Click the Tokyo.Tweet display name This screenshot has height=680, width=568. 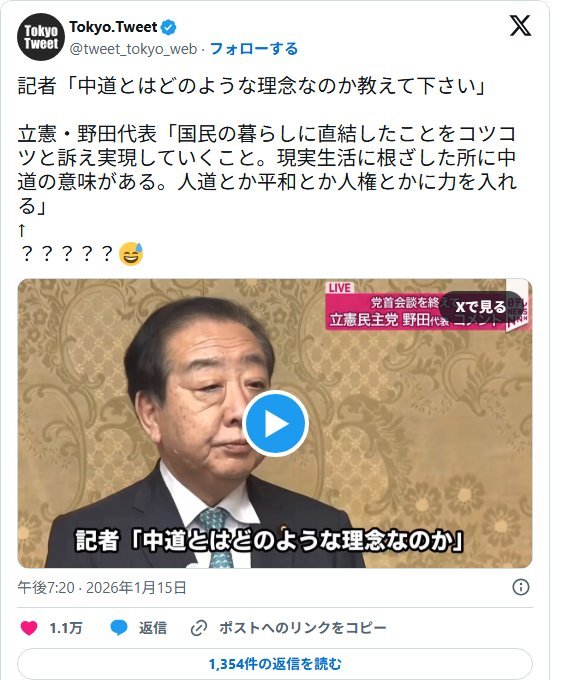pos(113,27)
